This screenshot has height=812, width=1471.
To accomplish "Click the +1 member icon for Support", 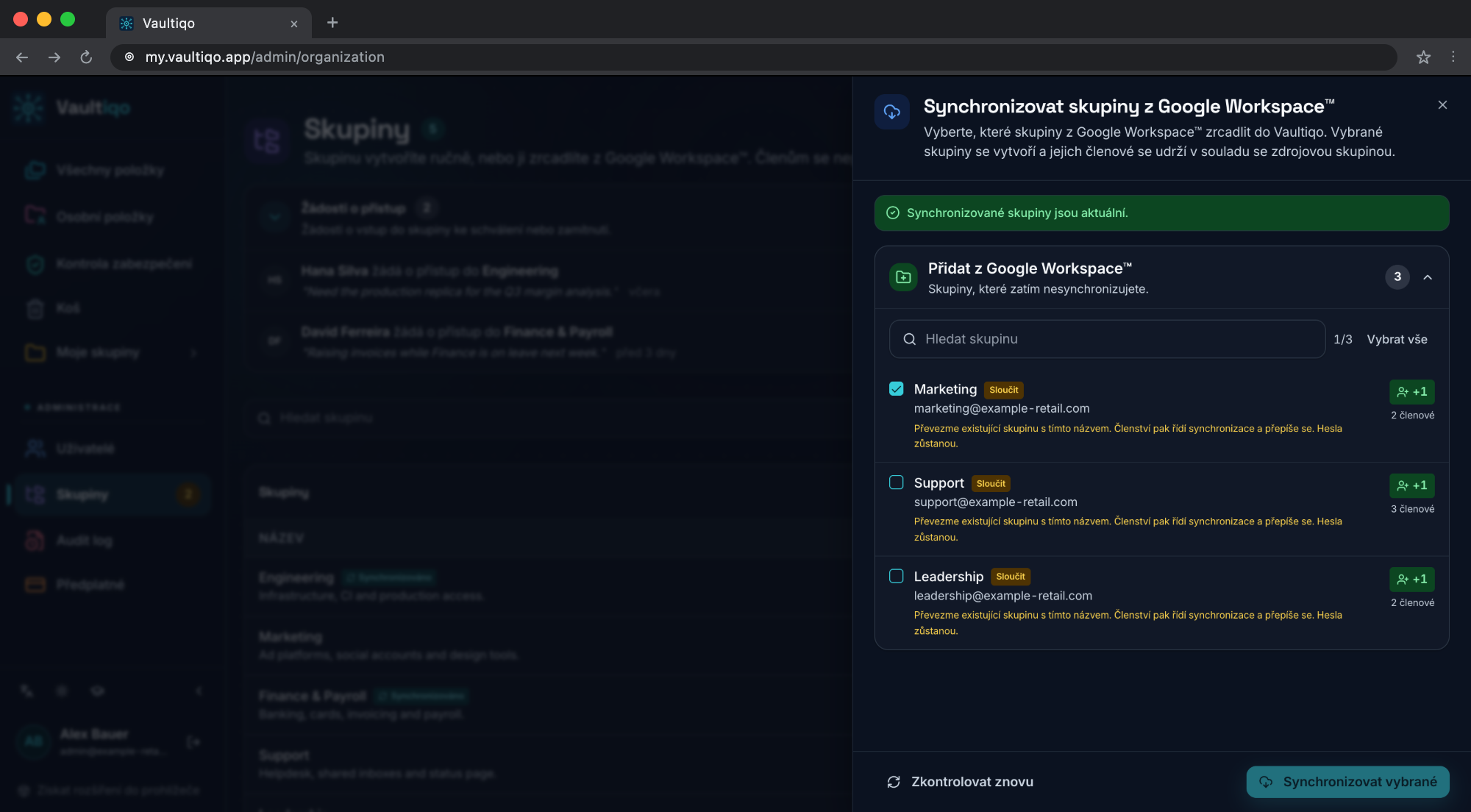I will click(x=1411, y=485).
